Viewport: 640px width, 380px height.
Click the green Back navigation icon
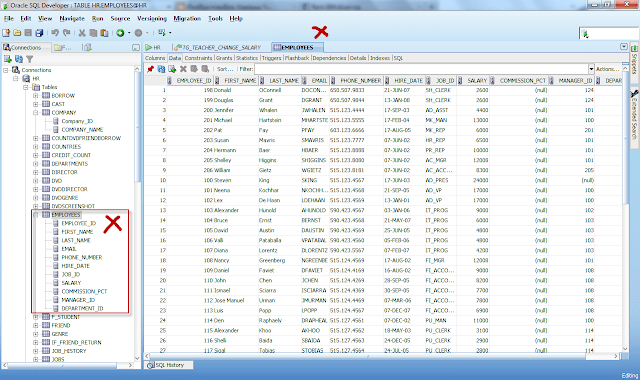point(120,33)
